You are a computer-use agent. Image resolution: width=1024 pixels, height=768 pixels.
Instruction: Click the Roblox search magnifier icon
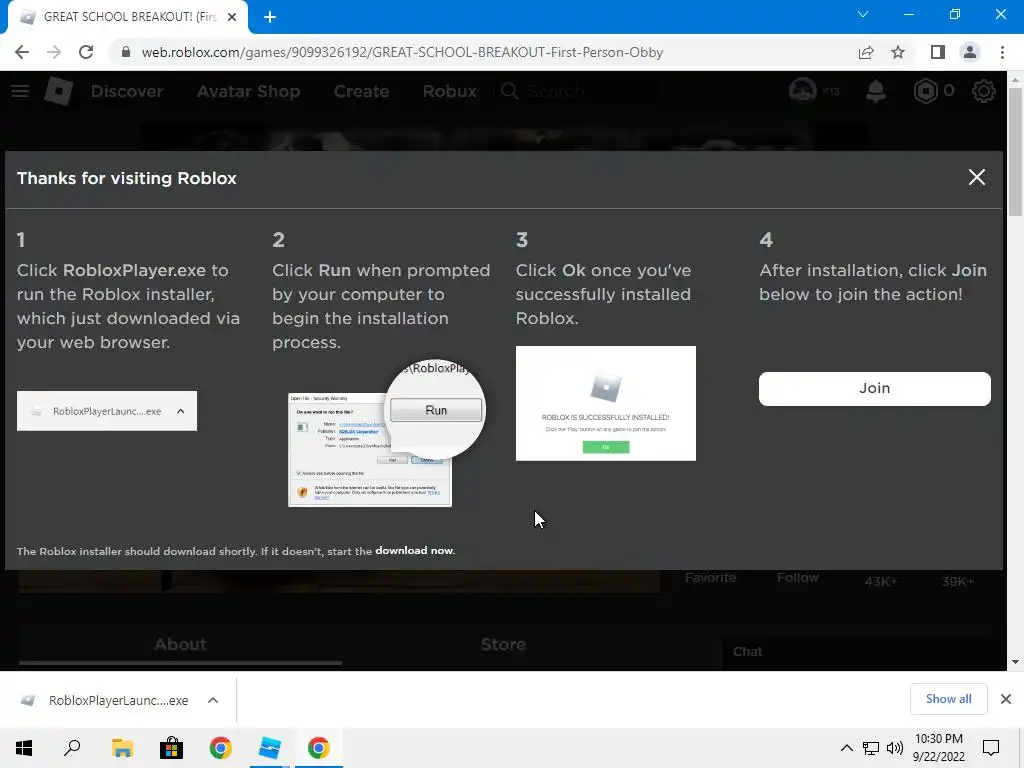tap(509, 91)
